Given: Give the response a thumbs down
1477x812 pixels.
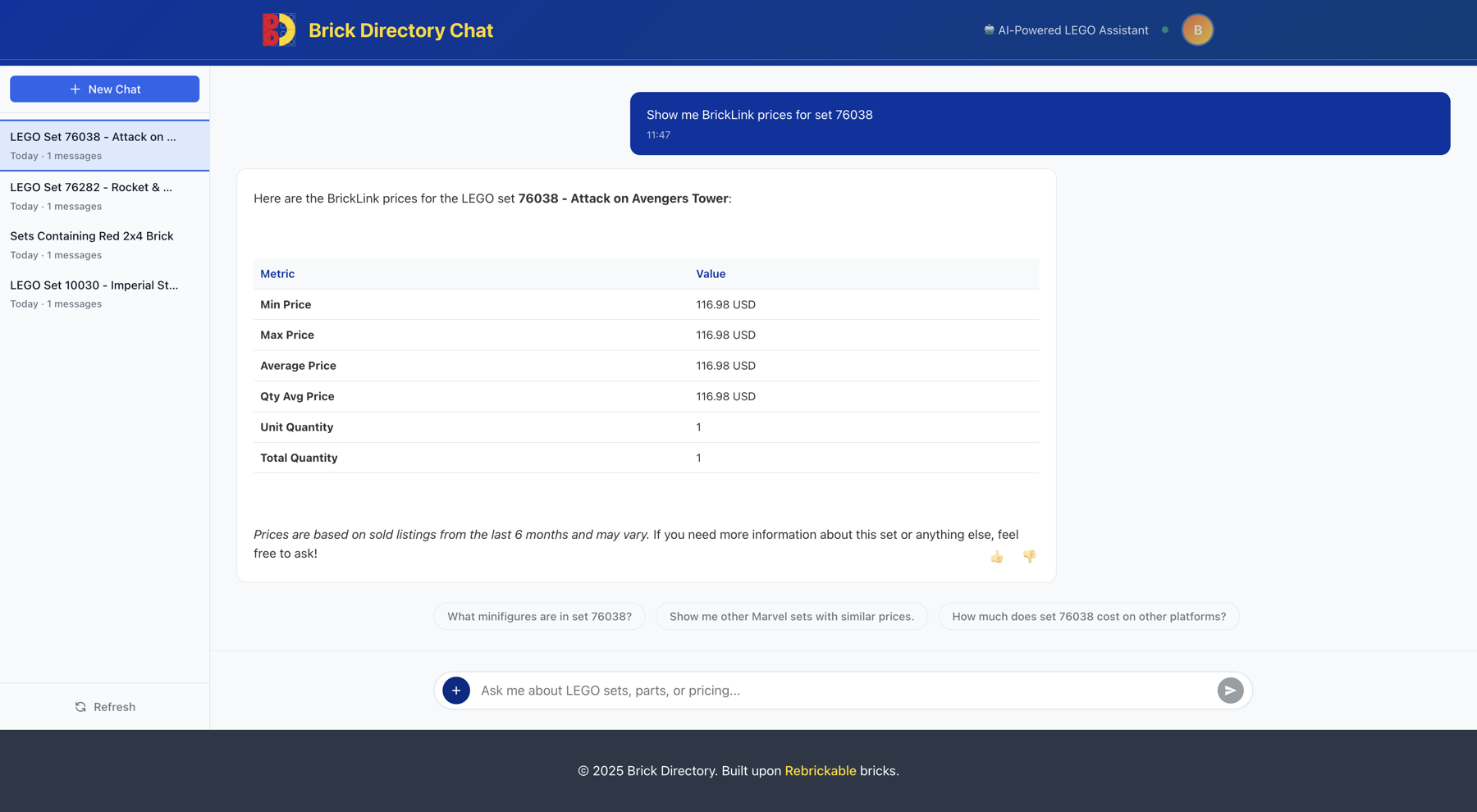Looking at the screenshot, I should click(1030, 556).
